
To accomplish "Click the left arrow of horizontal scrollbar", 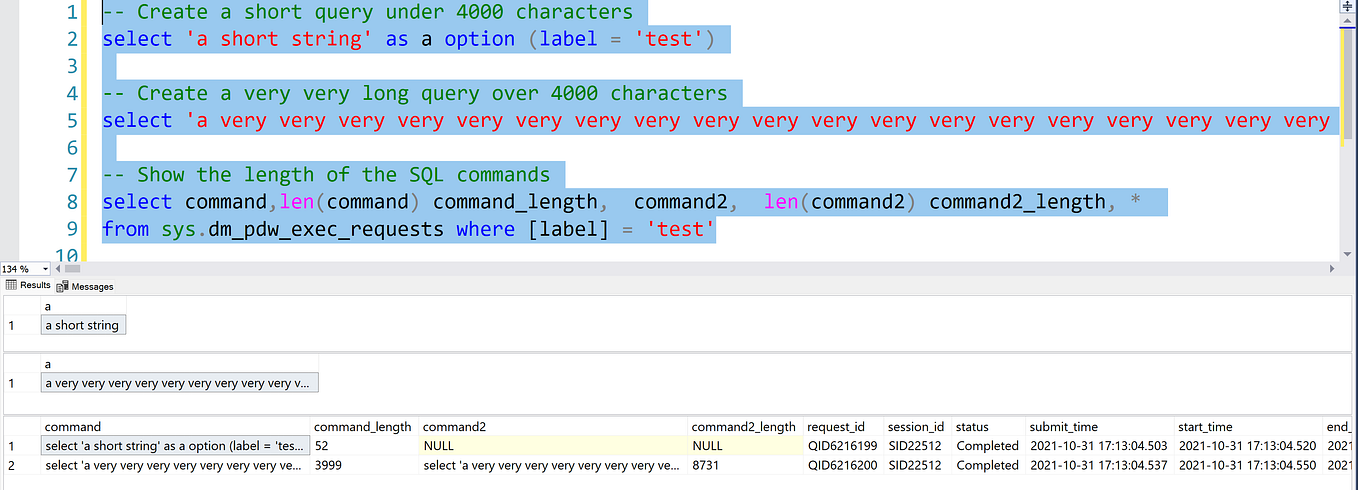I will tap(57, 269).
